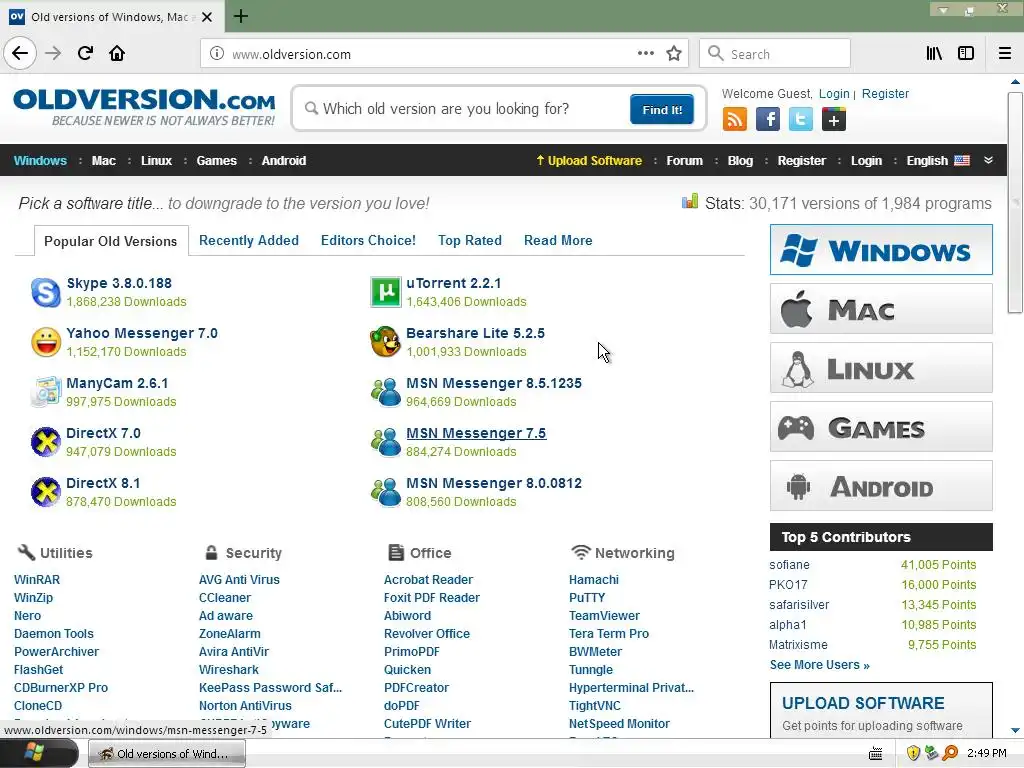This screenshot has width=1024, height=768.
Task: Click the Twitter icon in the header
Action: click(801, 120)
